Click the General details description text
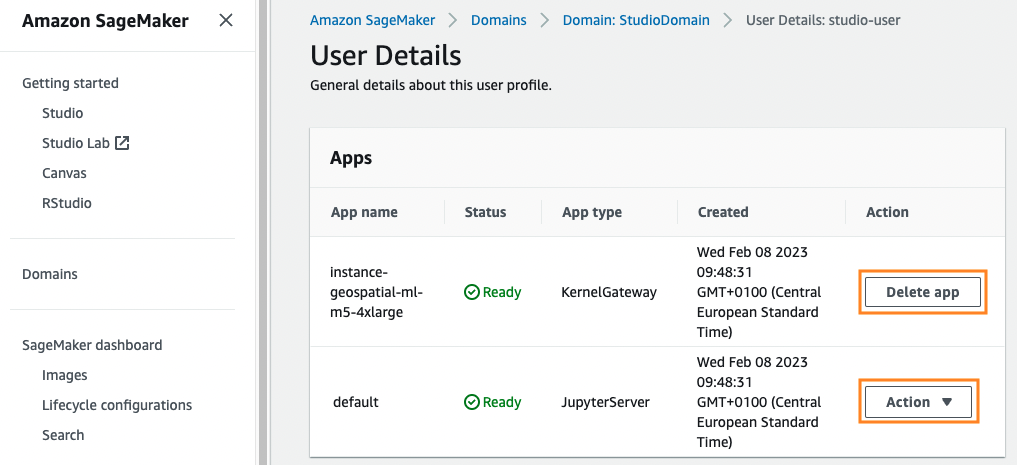The height and width of the screenshot is (465, 1017). pyautogui.click(x=431, y=86)
